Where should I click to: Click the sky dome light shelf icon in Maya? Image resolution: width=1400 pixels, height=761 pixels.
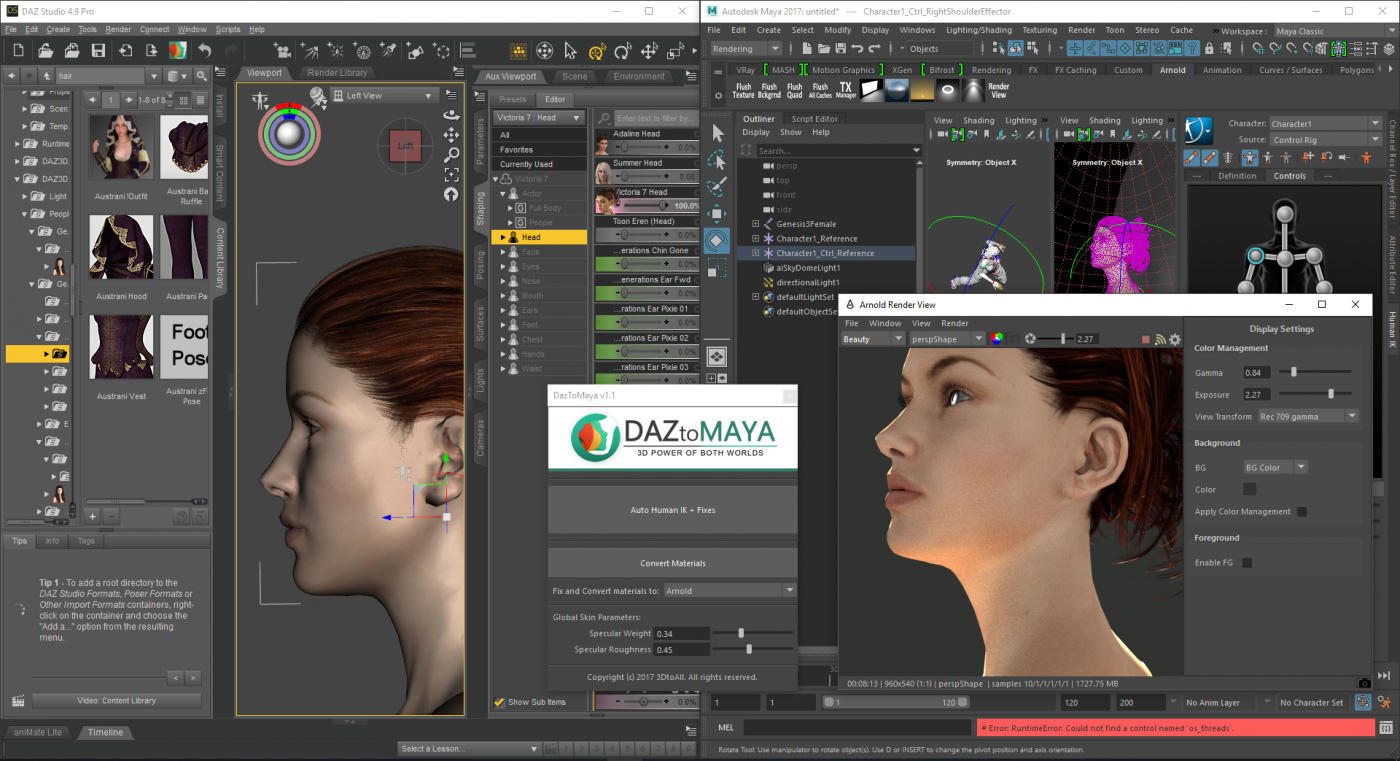897,90
